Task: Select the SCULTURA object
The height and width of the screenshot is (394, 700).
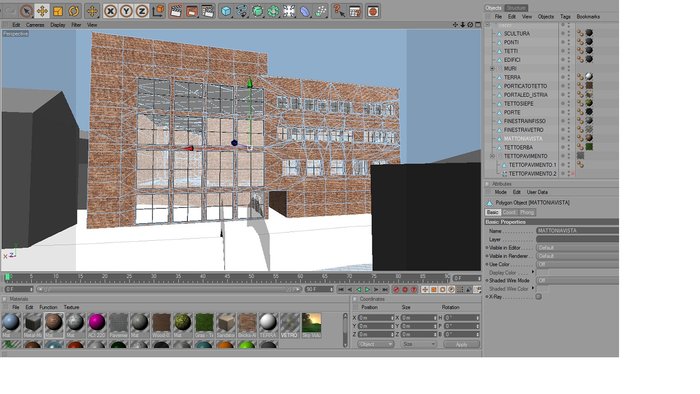Action: pyautogui.click(x=517, y=33)
